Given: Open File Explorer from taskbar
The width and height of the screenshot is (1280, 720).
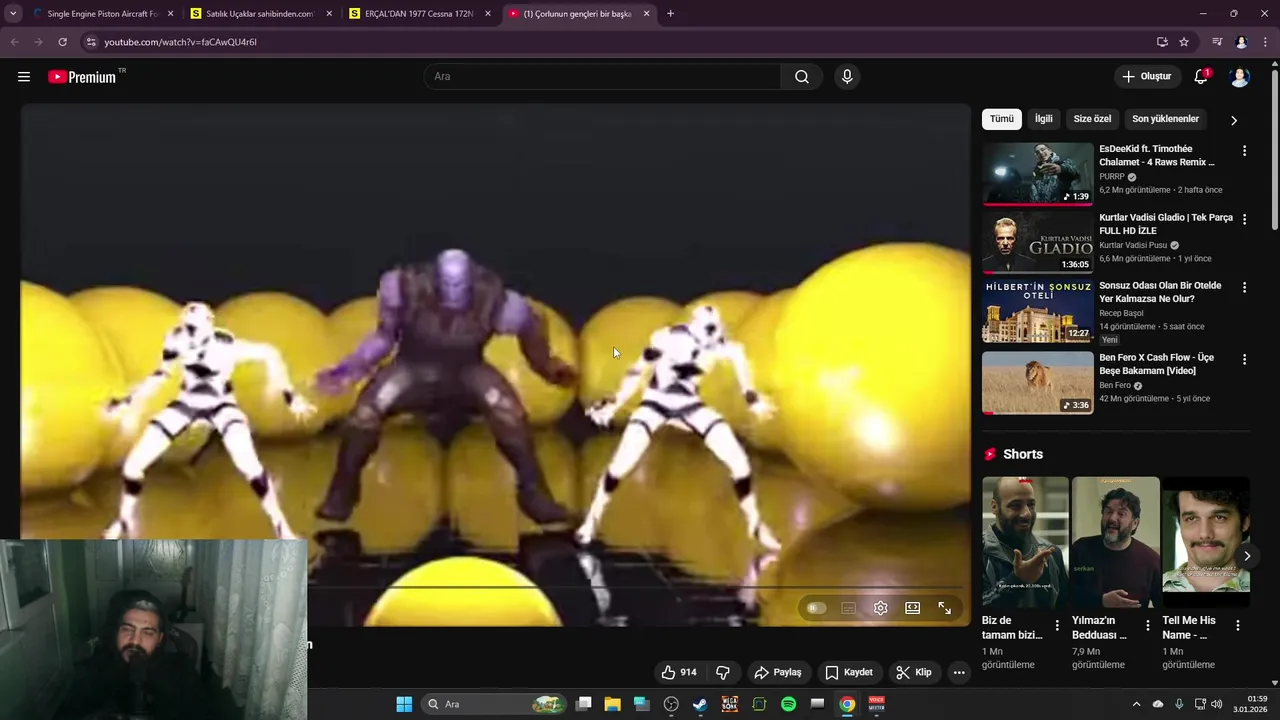Looking at the screenshot, I should (612, 704).
